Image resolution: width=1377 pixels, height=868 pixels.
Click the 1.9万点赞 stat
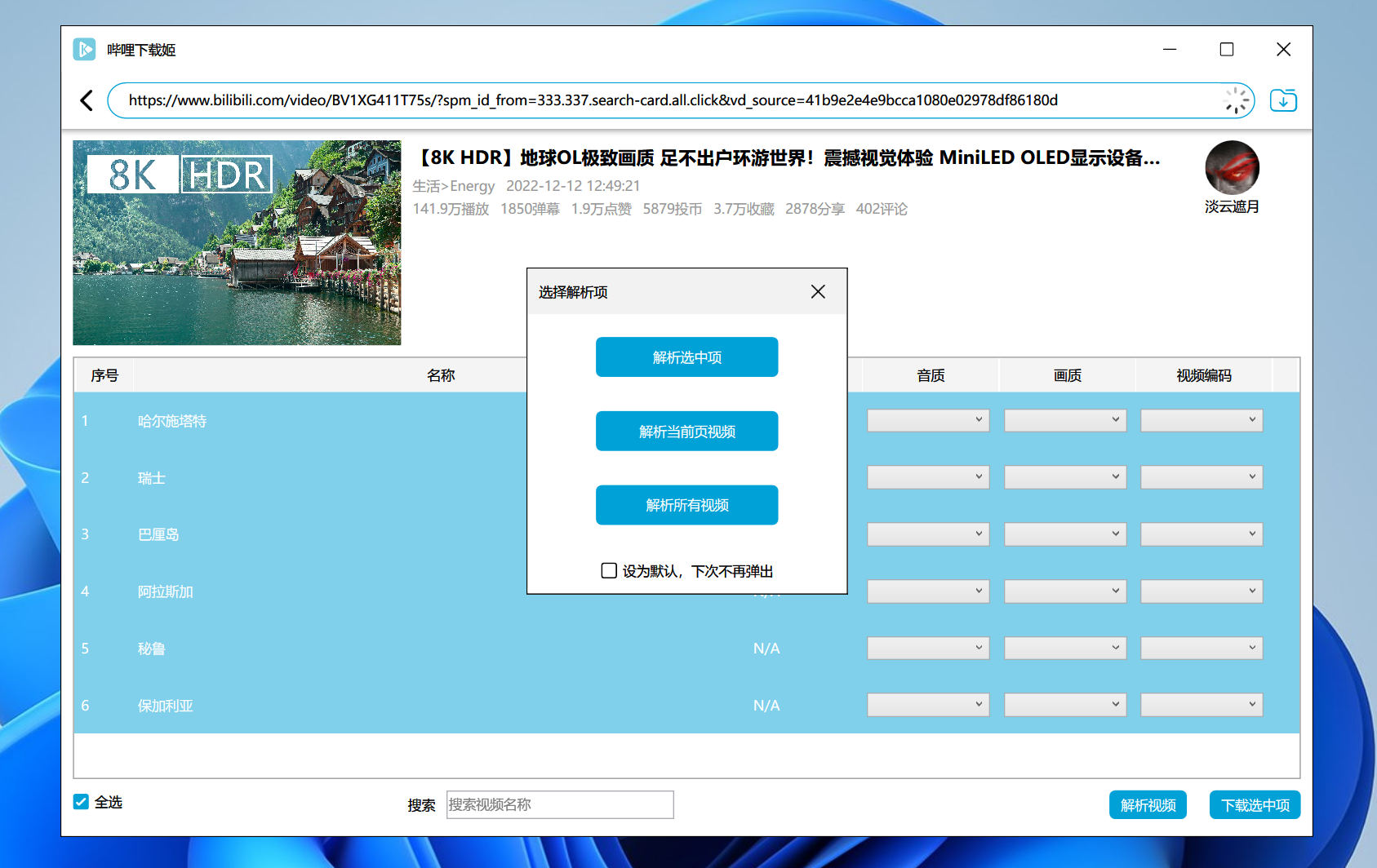click(x=602, y=209)
